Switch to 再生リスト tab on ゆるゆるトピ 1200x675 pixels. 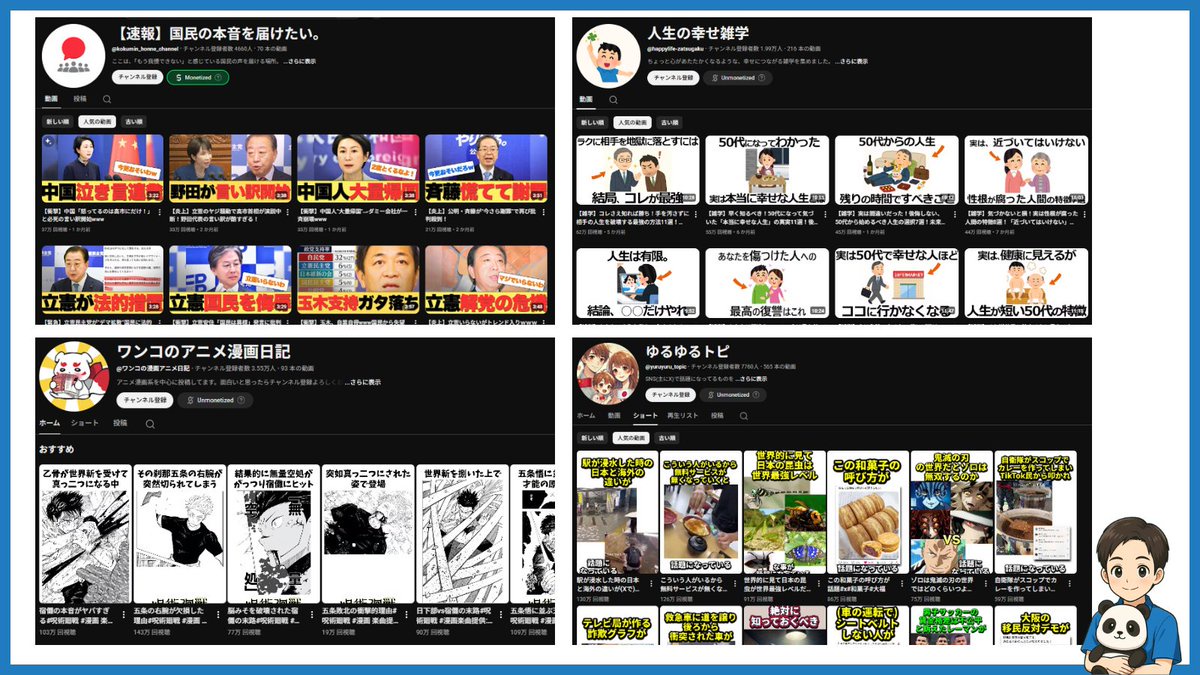click(x=682, y=415)
